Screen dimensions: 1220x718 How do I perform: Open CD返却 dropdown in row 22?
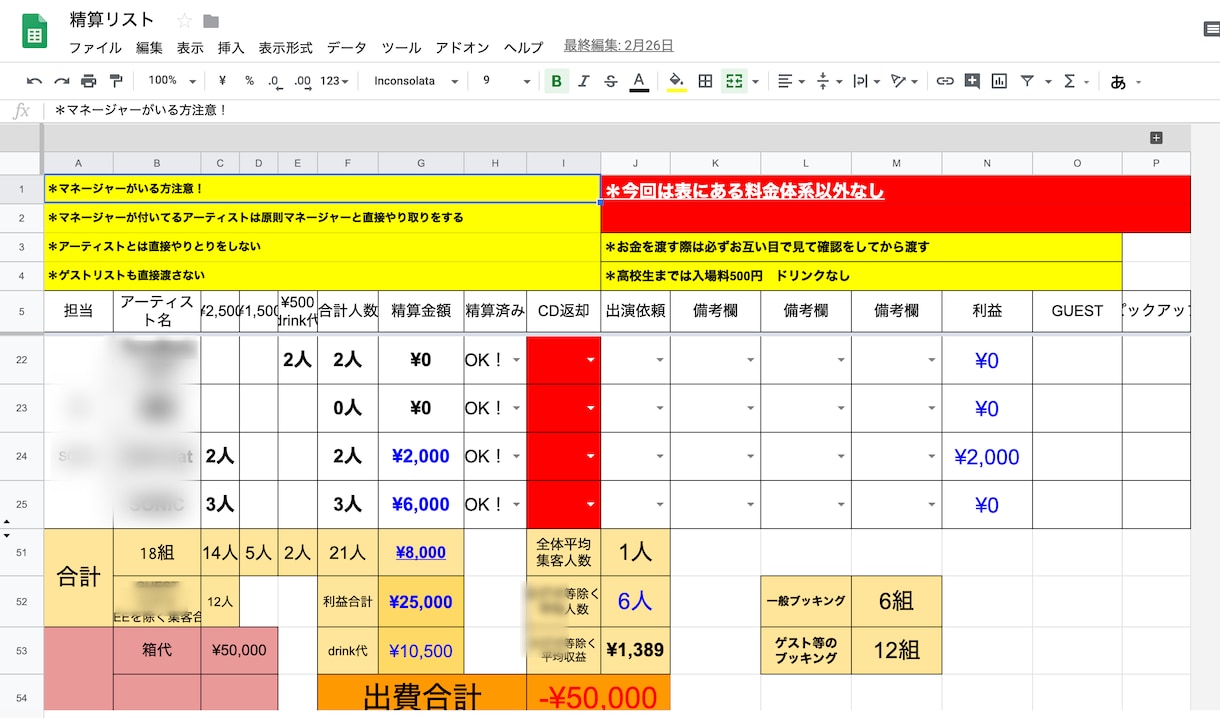591,360
